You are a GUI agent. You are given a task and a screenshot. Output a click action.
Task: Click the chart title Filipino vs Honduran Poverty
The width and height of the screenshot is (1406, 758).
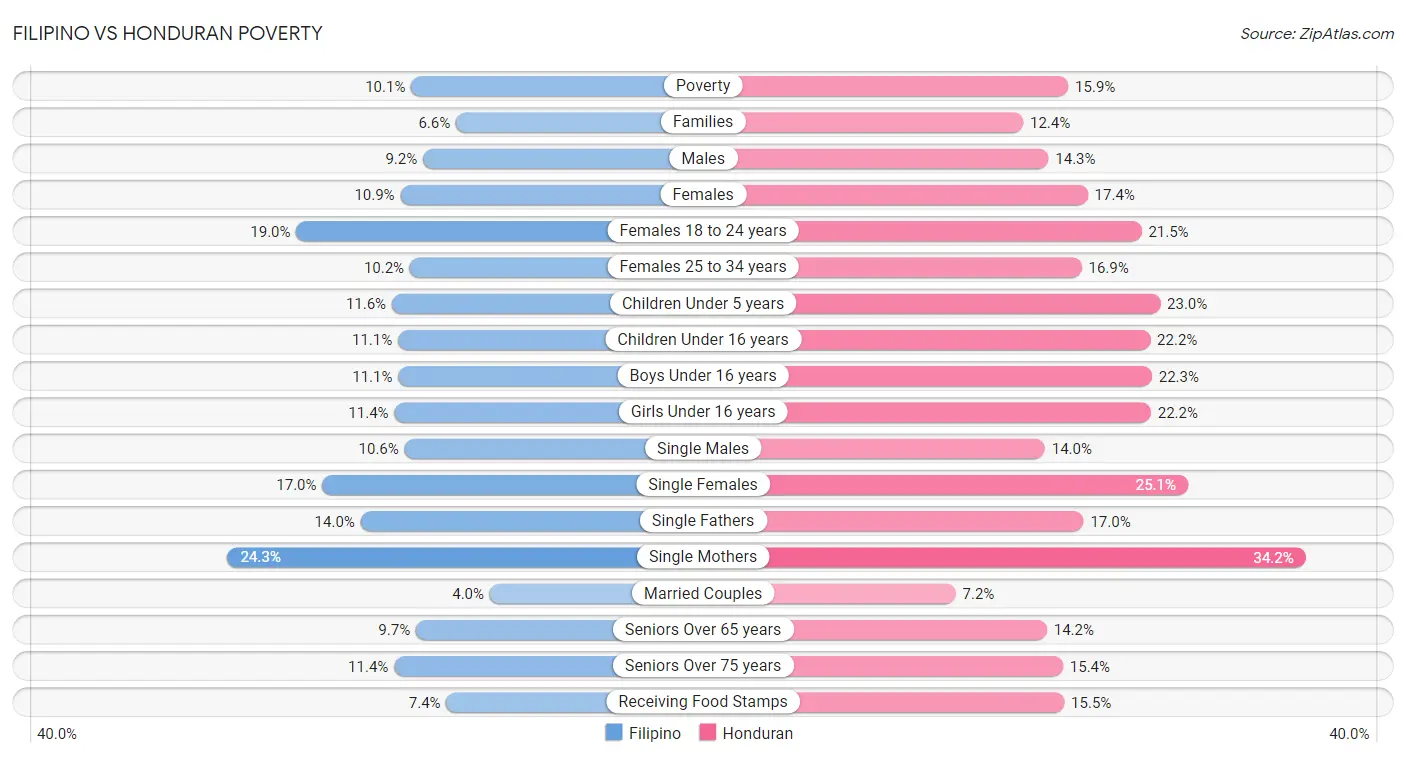(x=167, y=33)
